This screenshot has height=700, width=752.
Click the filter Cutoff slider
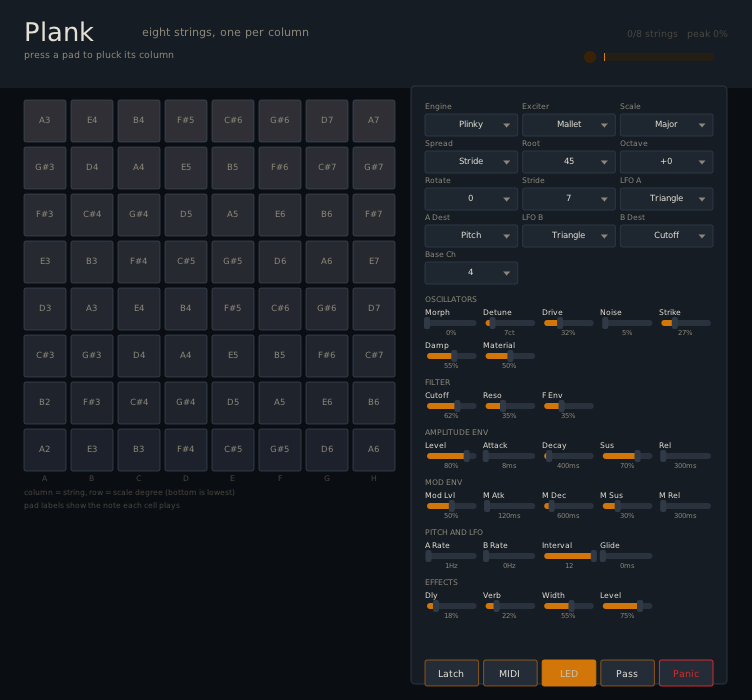451,406
